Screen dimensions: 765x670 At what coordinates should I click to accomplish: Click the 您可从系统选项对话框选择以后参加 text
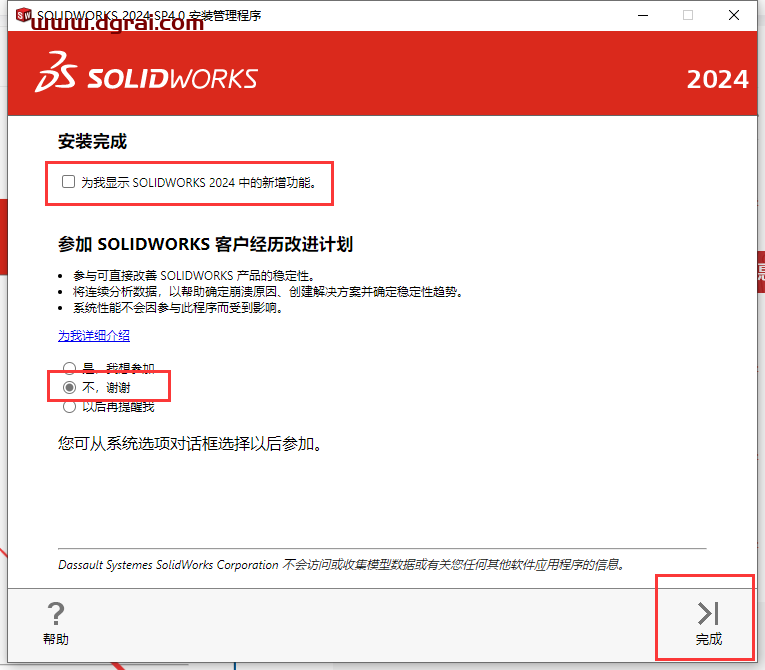coord(190,444)
